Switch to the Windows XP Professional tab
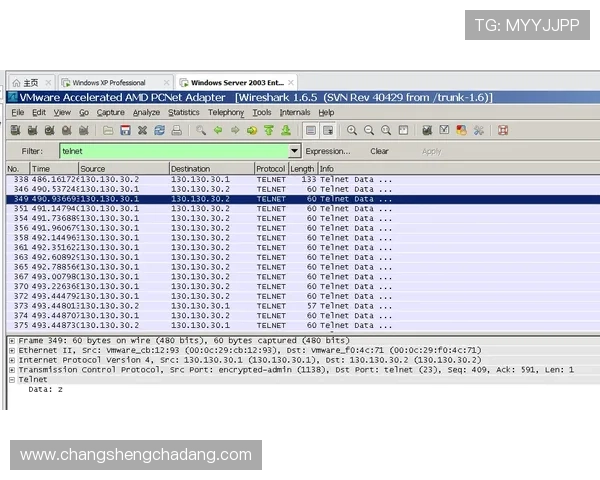 tap(108, 82)
